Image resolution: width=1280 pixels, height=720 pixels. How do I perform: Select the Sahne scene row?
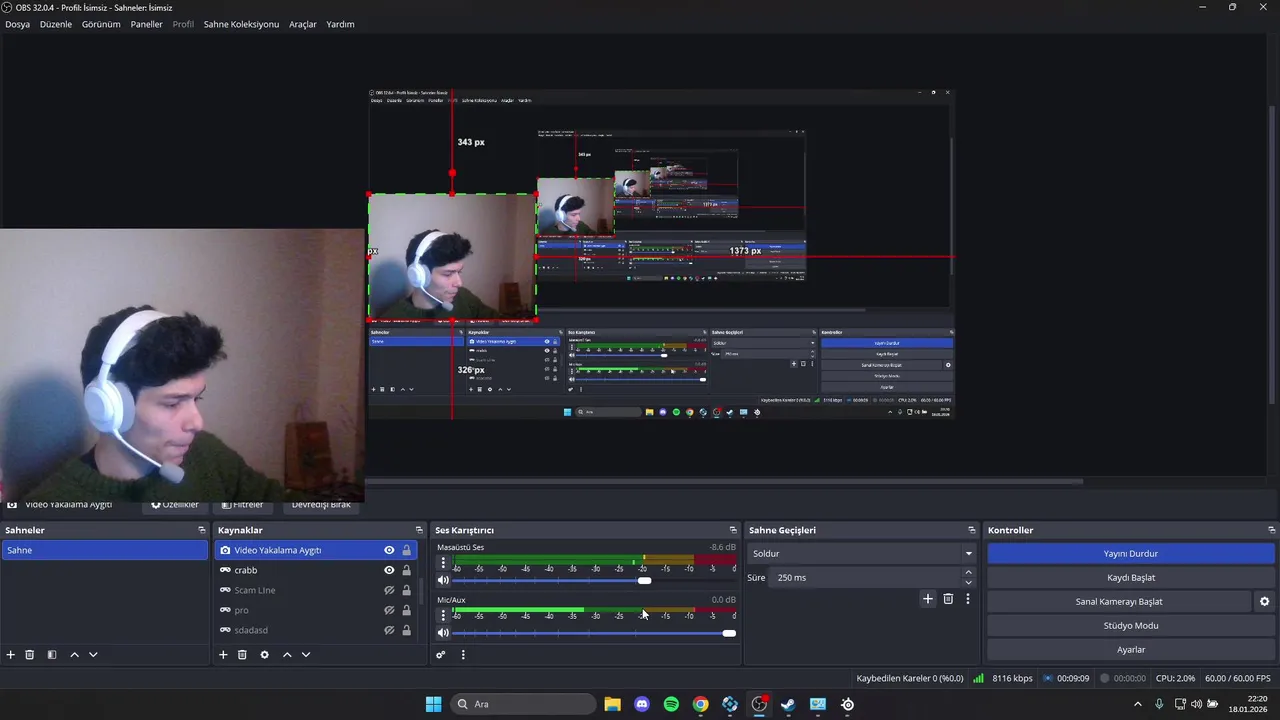[x=105, y=550]
